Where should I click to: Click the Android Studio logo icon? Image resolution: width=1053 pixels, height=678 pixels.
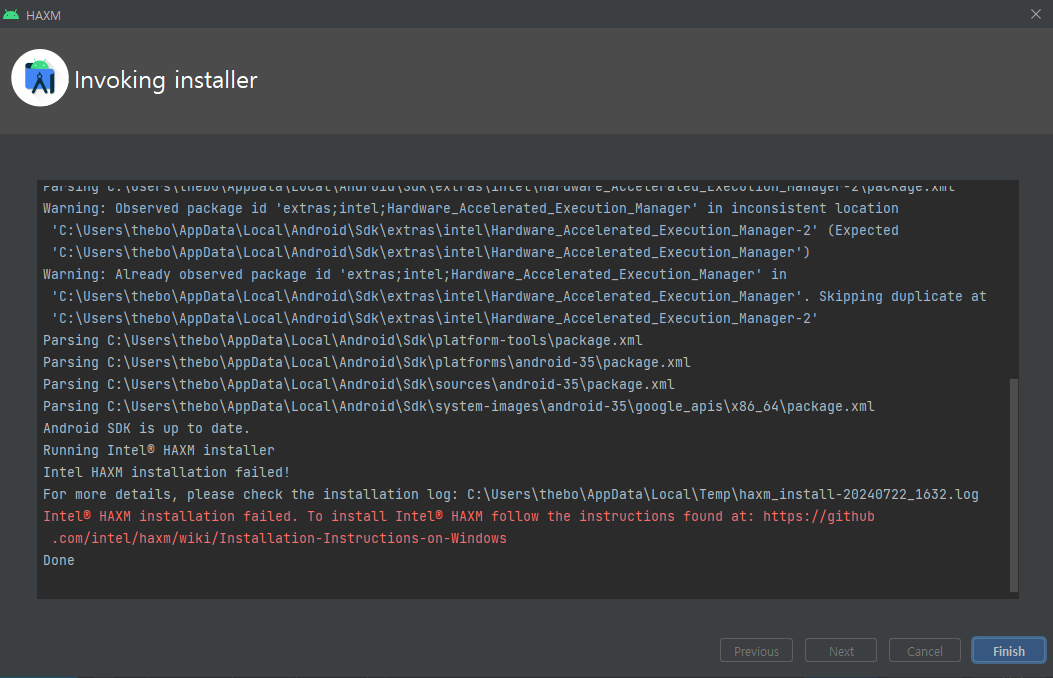pos(40,78)
